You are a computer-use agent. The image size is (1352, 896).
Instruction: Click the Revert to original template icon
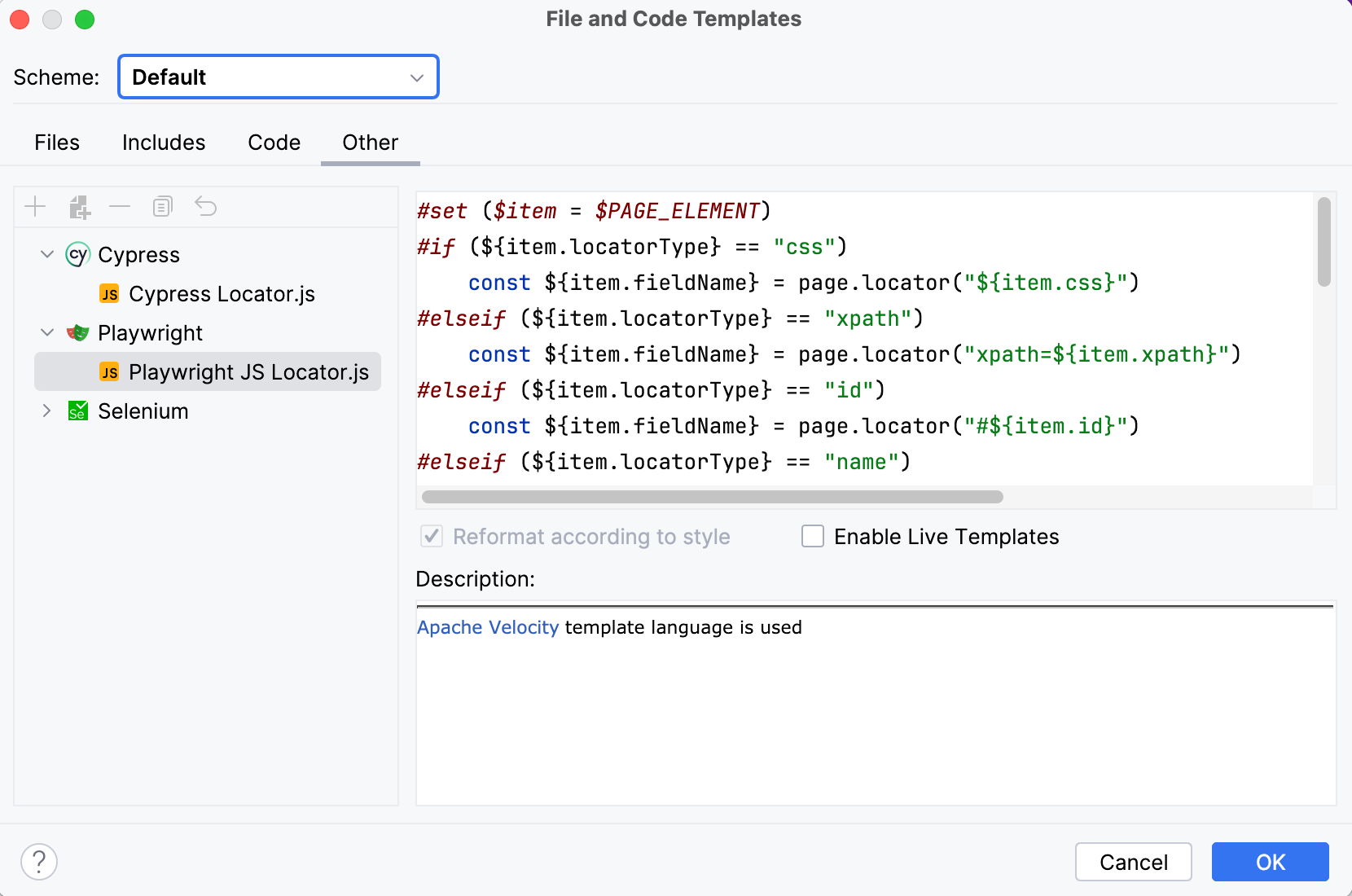[x=206, y=207]
